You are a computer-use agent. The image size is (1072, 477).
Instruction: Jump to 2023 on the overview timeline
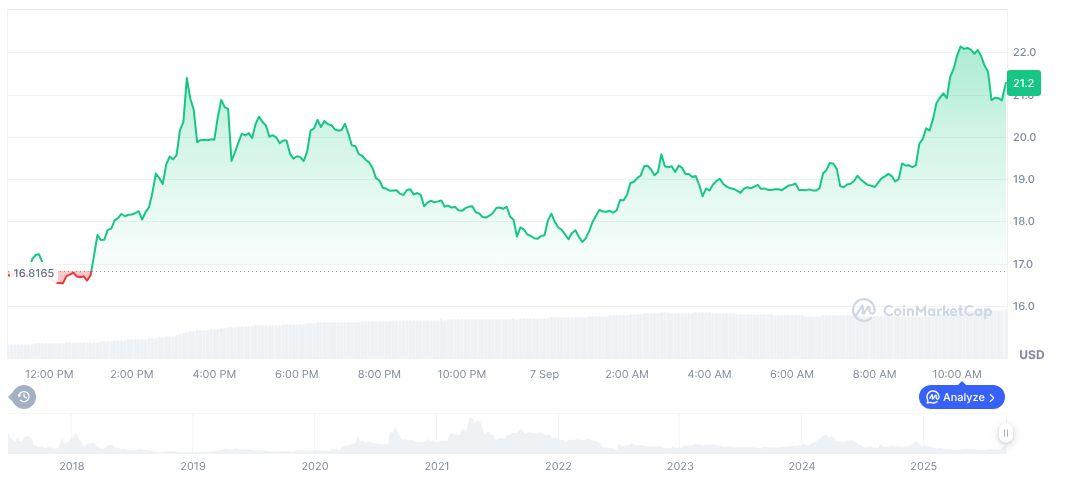680,466
